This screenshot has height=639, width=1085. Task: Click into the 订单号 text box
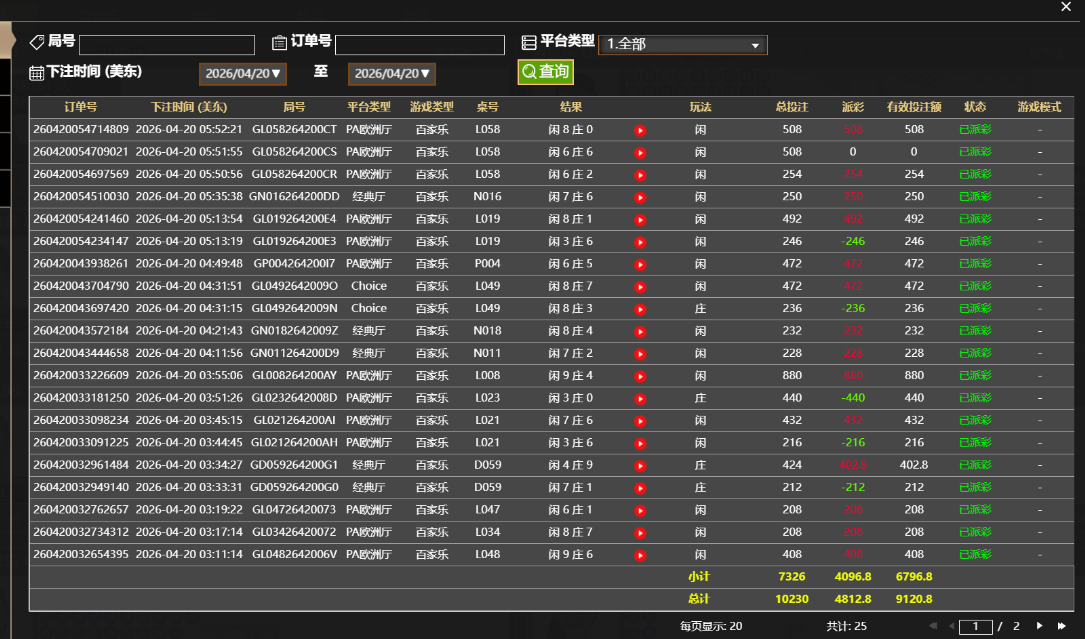pos(419,45)
